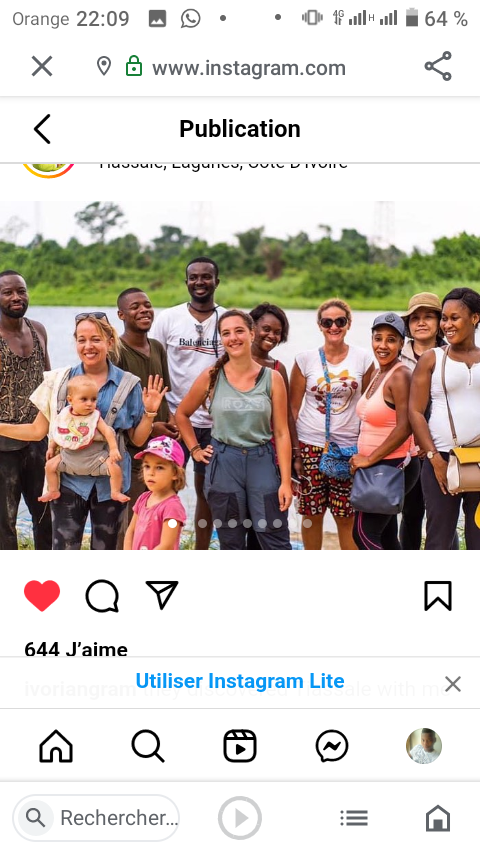
Task: Dismiss the Instagram Lite banner
Action: pos(453,684)
